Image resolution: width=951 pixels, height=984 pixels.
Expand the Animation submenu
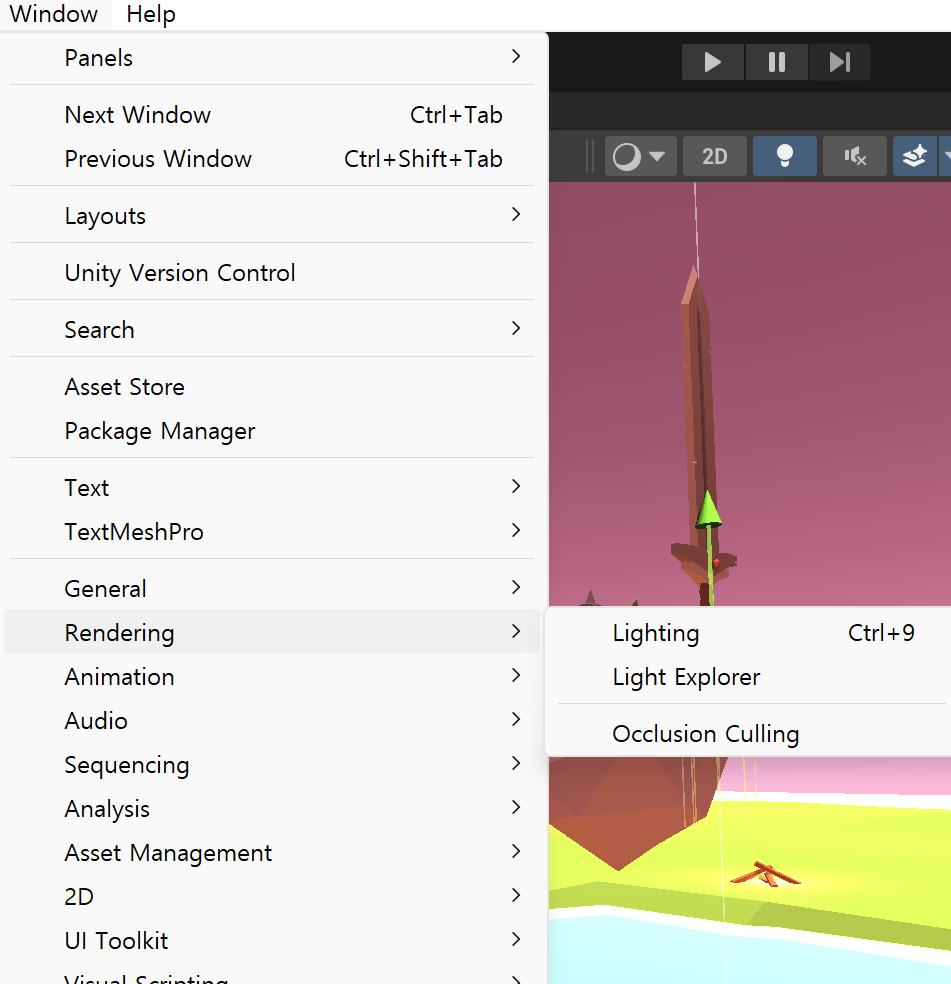coord(272,676)
